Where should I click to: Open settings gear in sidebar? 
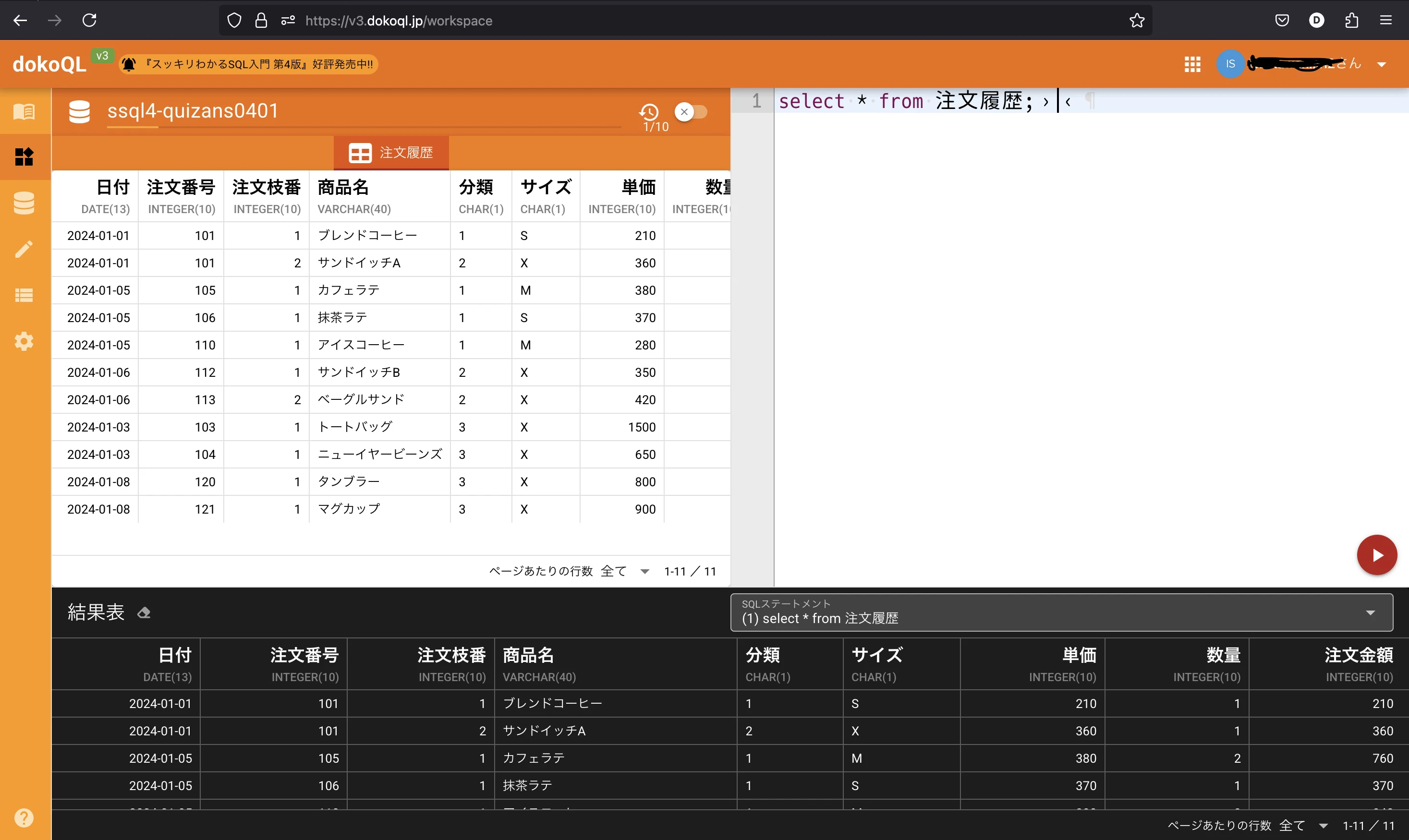[24, 341]
